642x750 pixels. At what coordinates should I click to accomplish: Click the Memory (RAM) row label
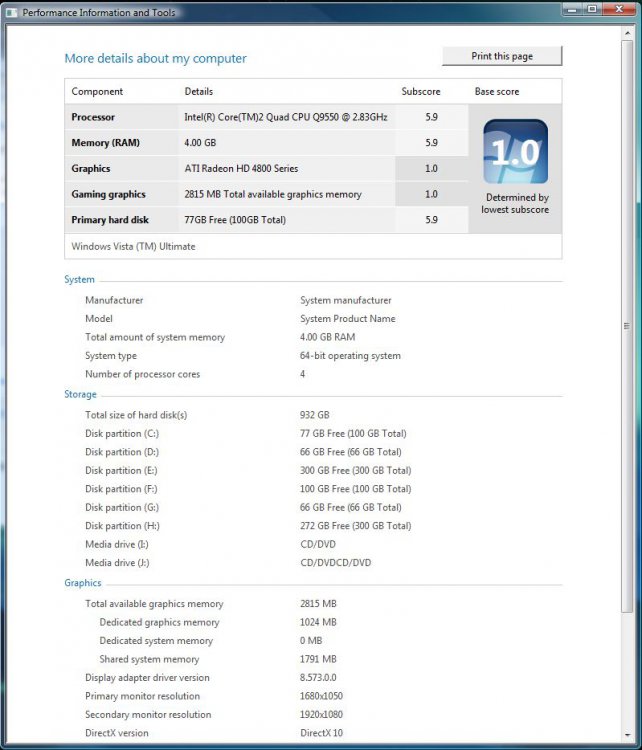[x=105, y=143]
